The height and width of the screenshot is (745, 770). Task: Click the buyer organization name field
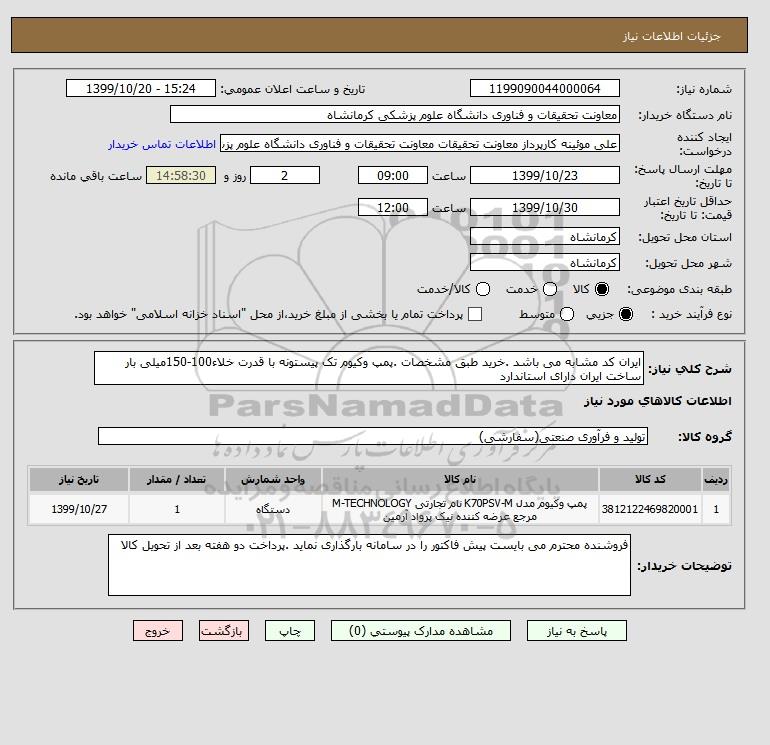395,114
